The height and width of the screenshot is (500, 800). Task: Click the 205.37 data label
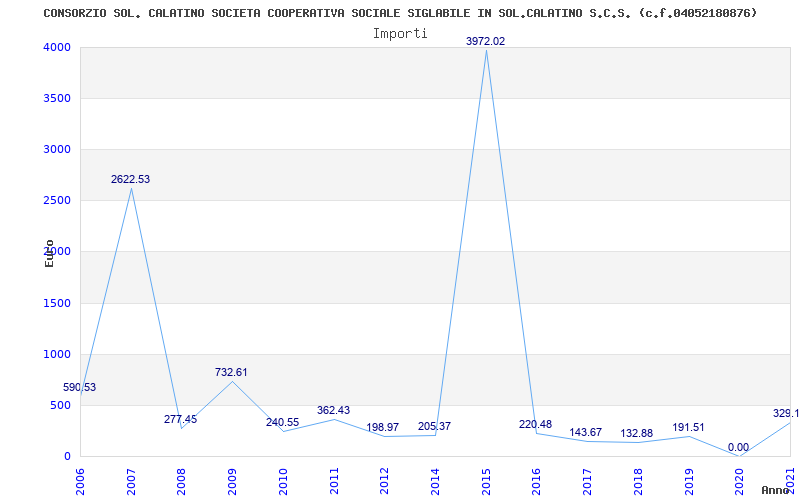(x=434, y=427)
